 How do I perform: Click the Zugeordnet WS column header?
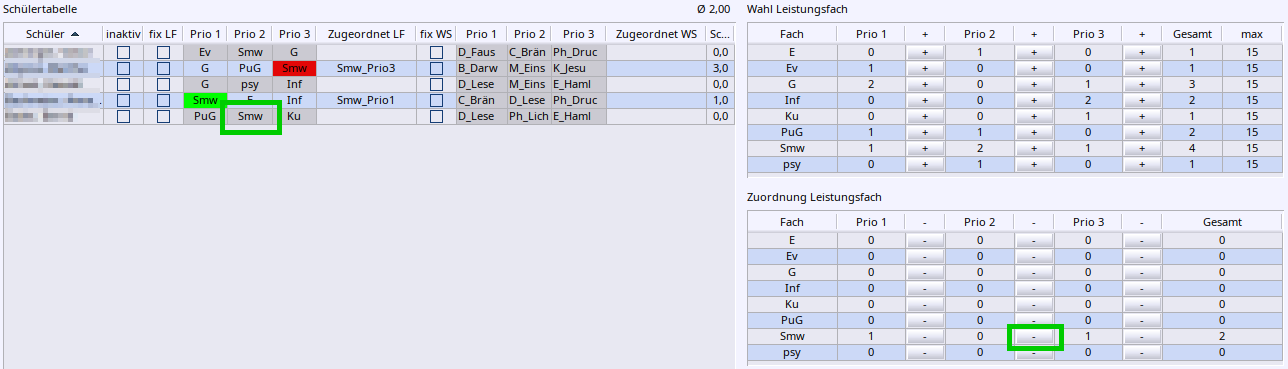(x=656, y=34)
